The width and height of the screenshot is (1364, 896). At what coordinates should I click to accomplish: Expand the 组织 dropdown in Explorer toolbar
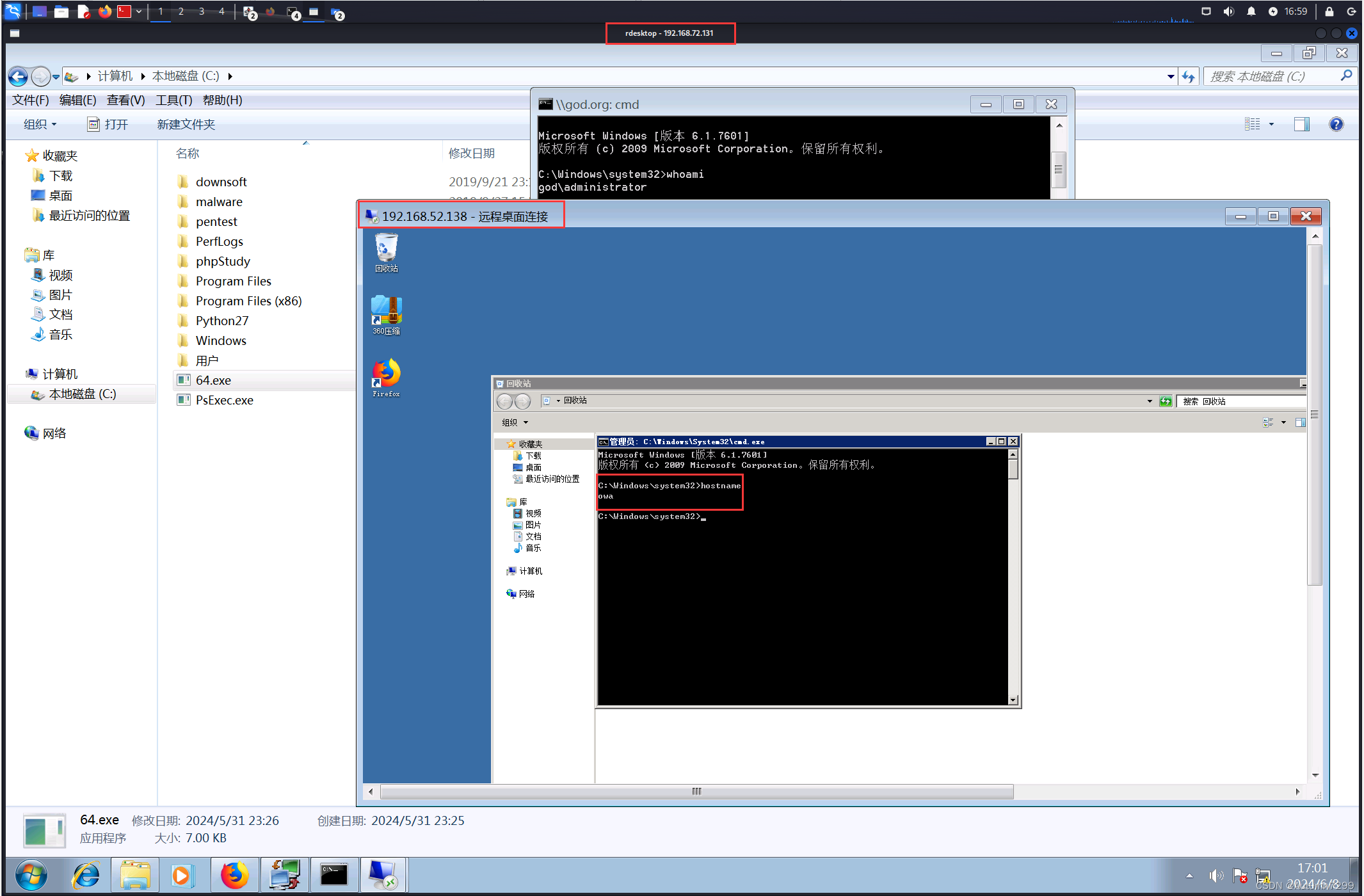40,124
